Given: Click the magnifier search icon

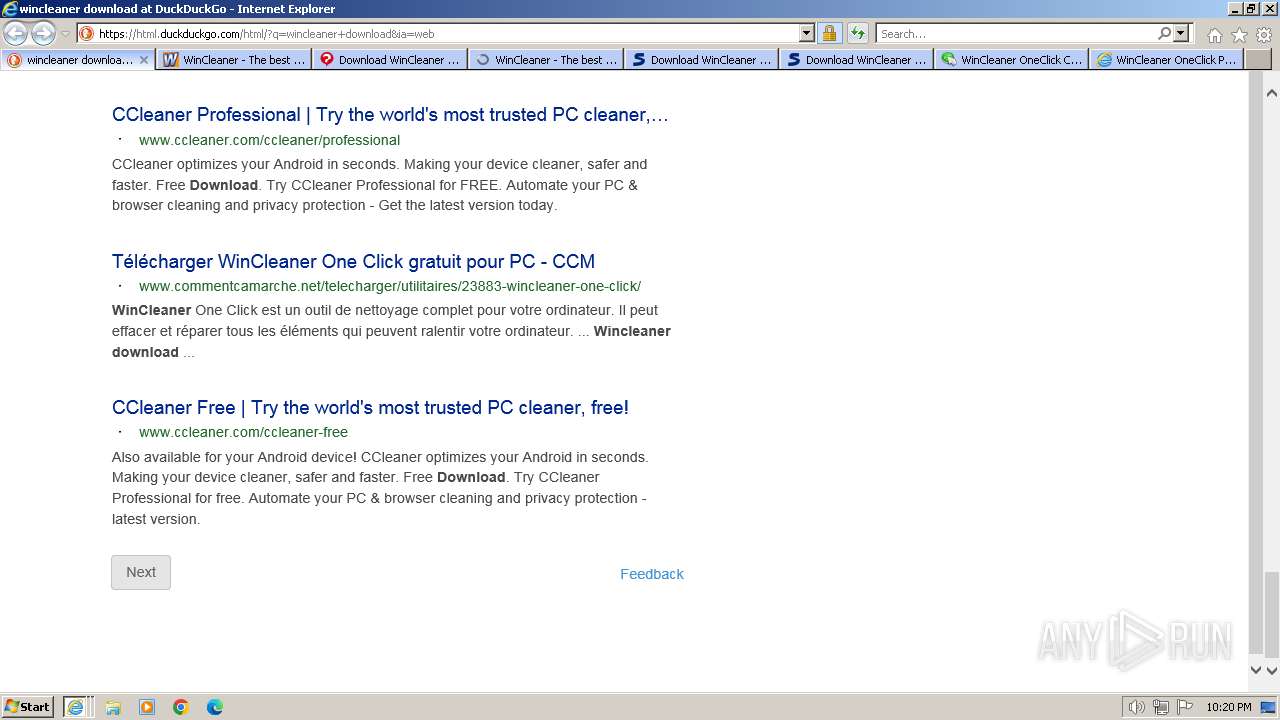Looking at the screenshot, I should pyautogui.click(x=1164, y=33).
